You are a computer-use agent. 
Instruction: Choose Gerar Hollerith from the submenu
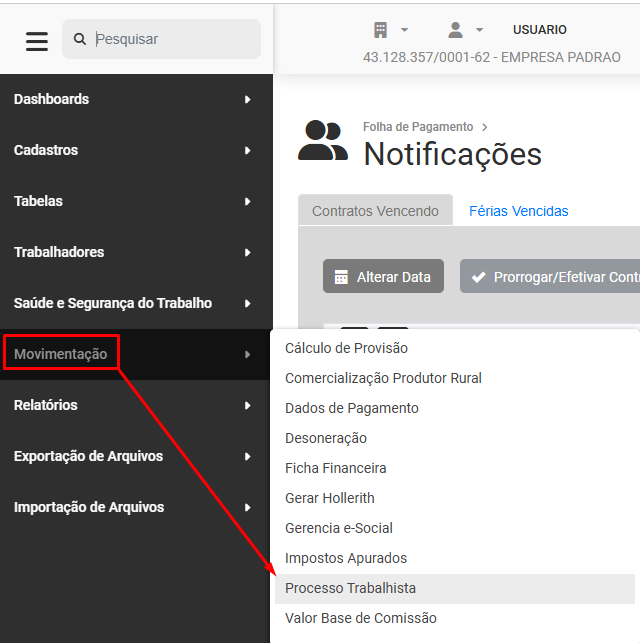pos(330,498)
